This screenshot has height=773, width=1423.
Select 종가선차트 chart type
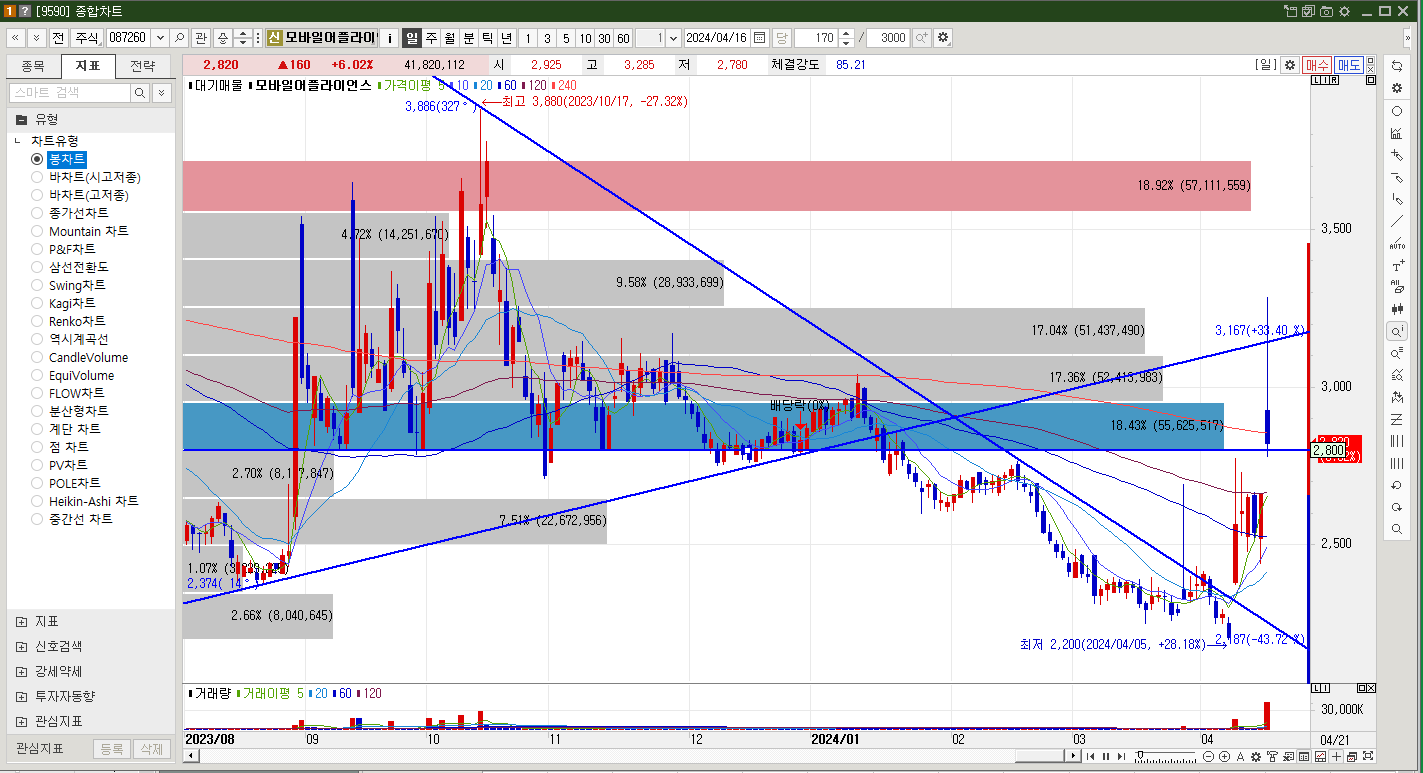click(37, 213)
